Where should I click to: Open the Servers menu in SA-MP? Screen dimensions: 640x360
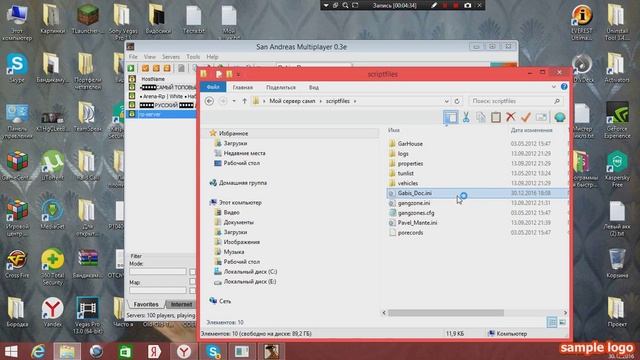pos(171,57)
